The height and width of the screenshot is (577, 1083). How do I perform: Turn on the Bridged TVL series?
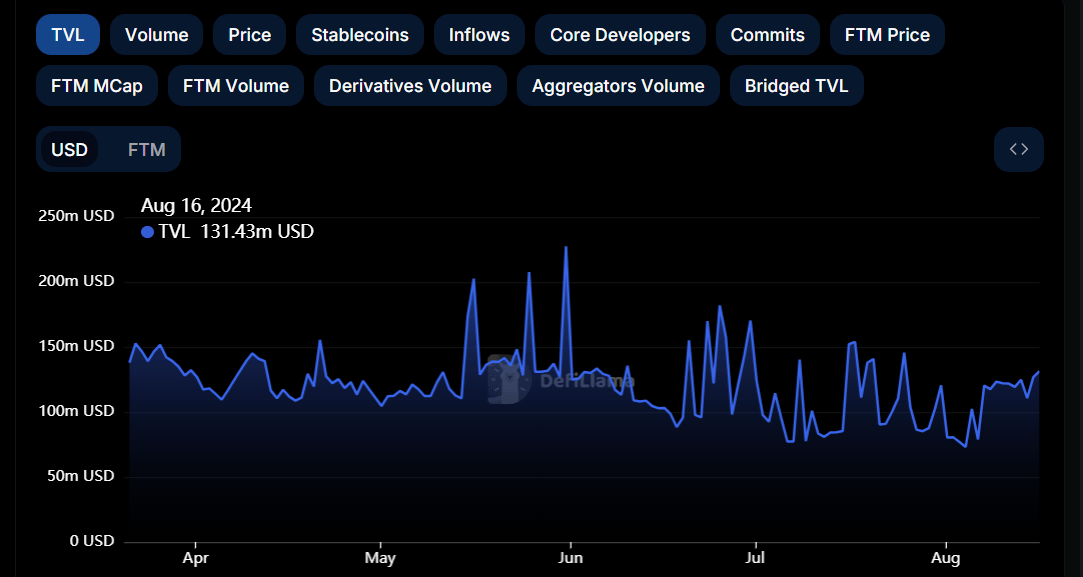(796, 86)
